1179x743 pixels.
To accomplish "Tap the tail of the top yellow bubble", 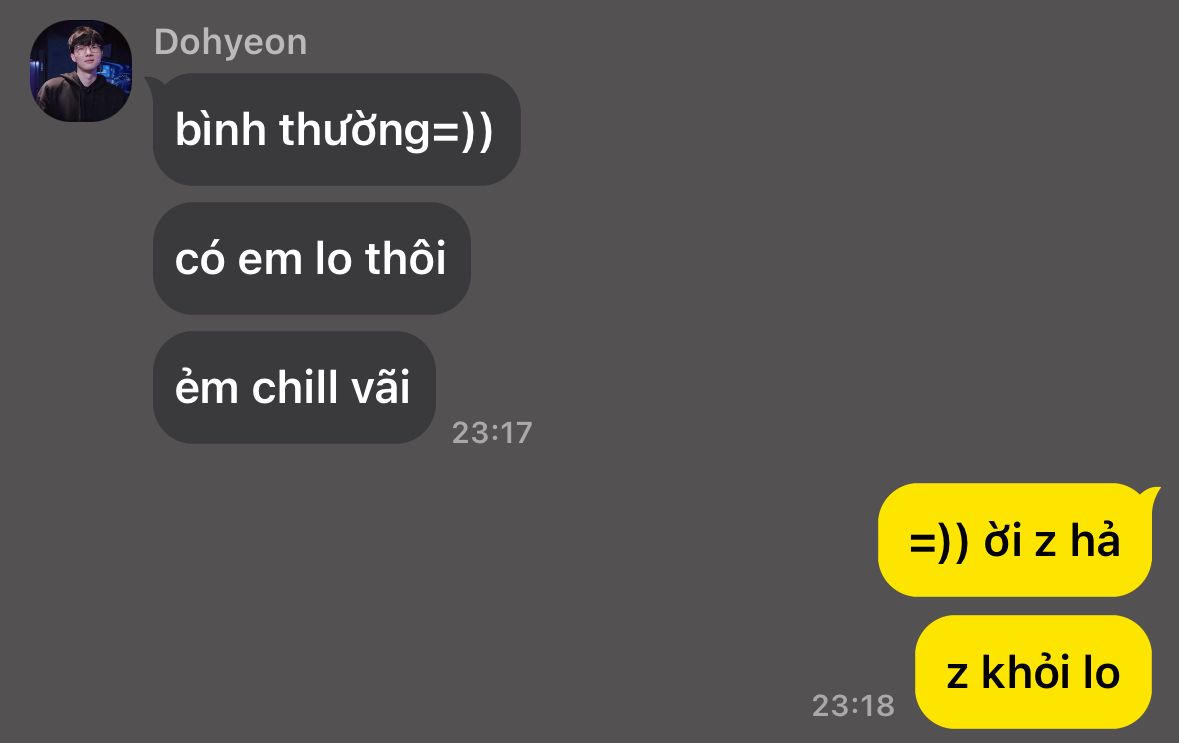I will (1150, 497).
